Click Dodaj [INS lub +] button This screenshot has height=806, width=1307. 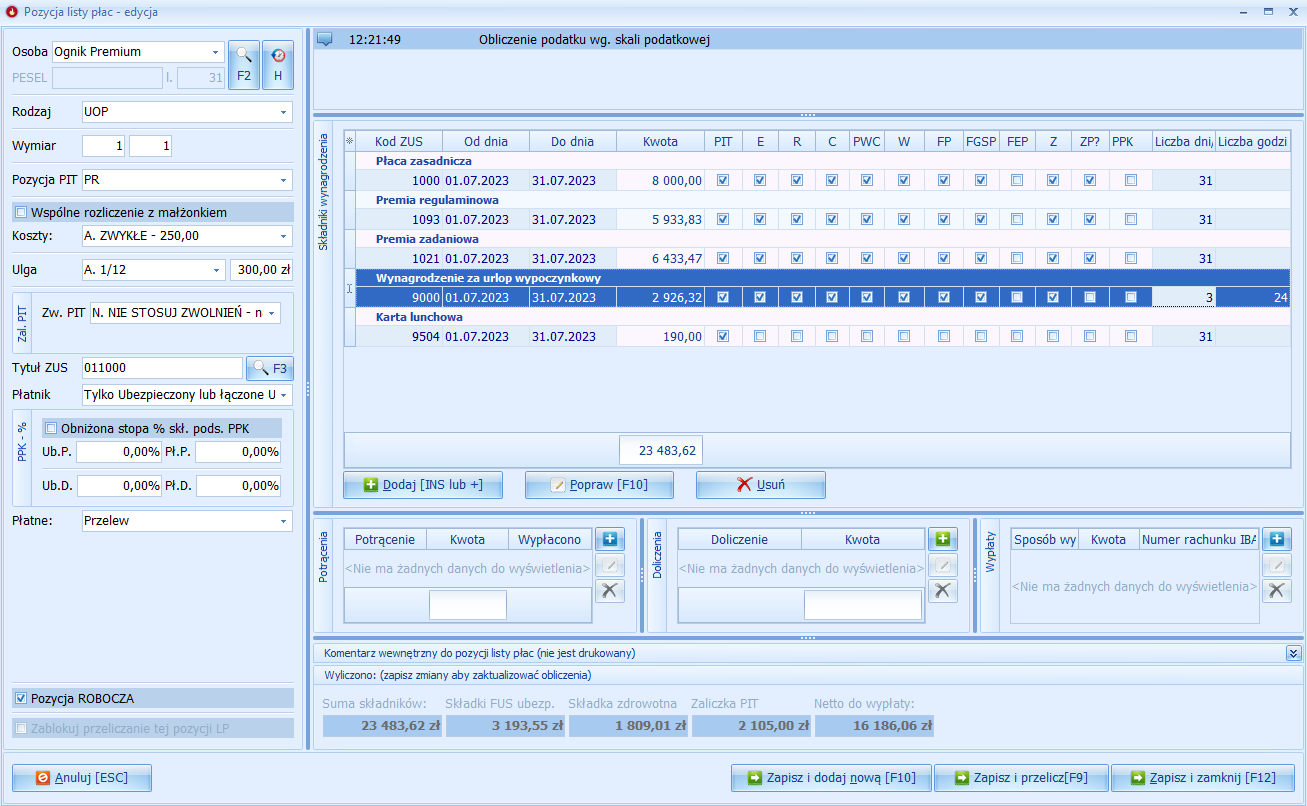point(423,485)
